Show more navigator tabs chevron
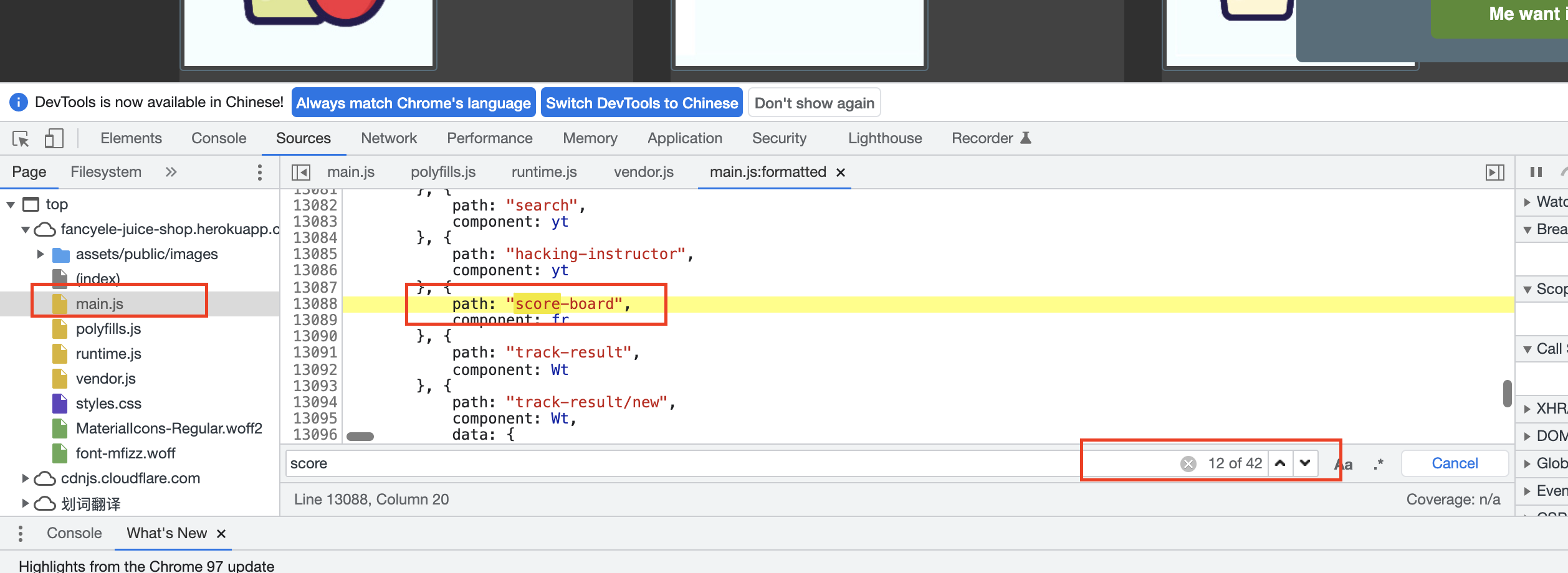This screenshot has width=1568, height=573. click(x=171, y=172)
